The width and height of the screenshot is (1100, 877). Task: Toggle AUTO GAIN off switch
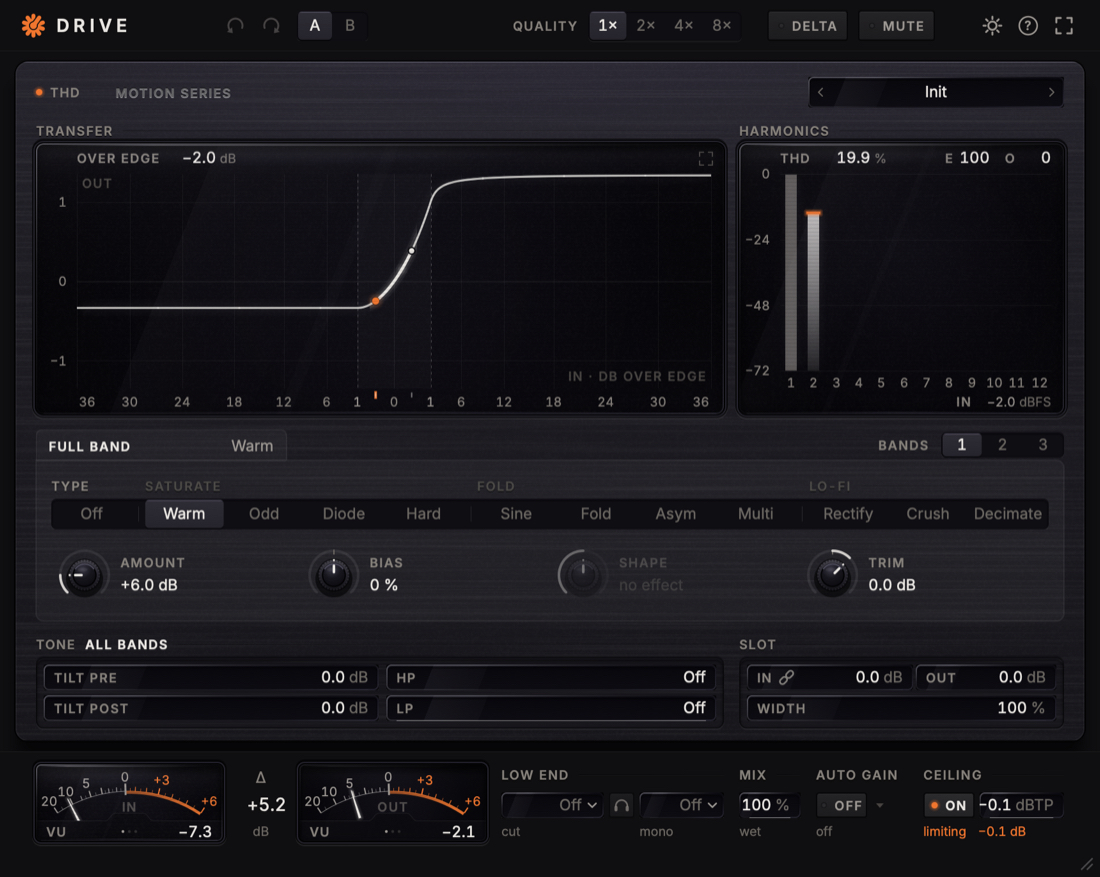coord(841,805)
